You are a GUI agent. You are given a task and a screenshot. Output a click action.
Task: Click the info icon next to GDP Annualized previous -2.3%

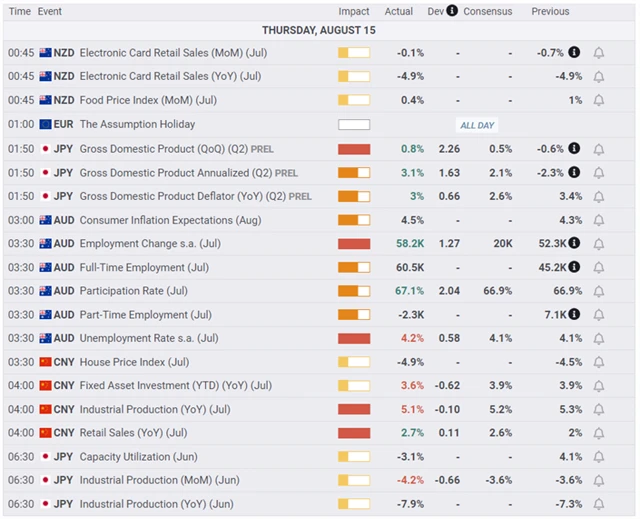(x=575, y=172)
